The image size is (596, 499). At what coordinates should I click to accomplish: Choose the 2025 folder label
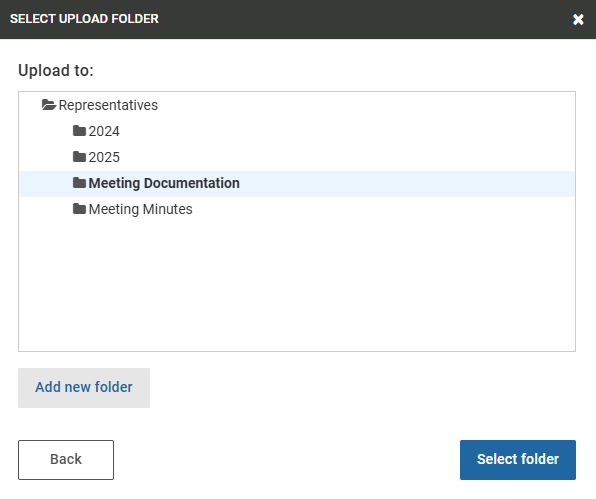click(x=104, y=157)
